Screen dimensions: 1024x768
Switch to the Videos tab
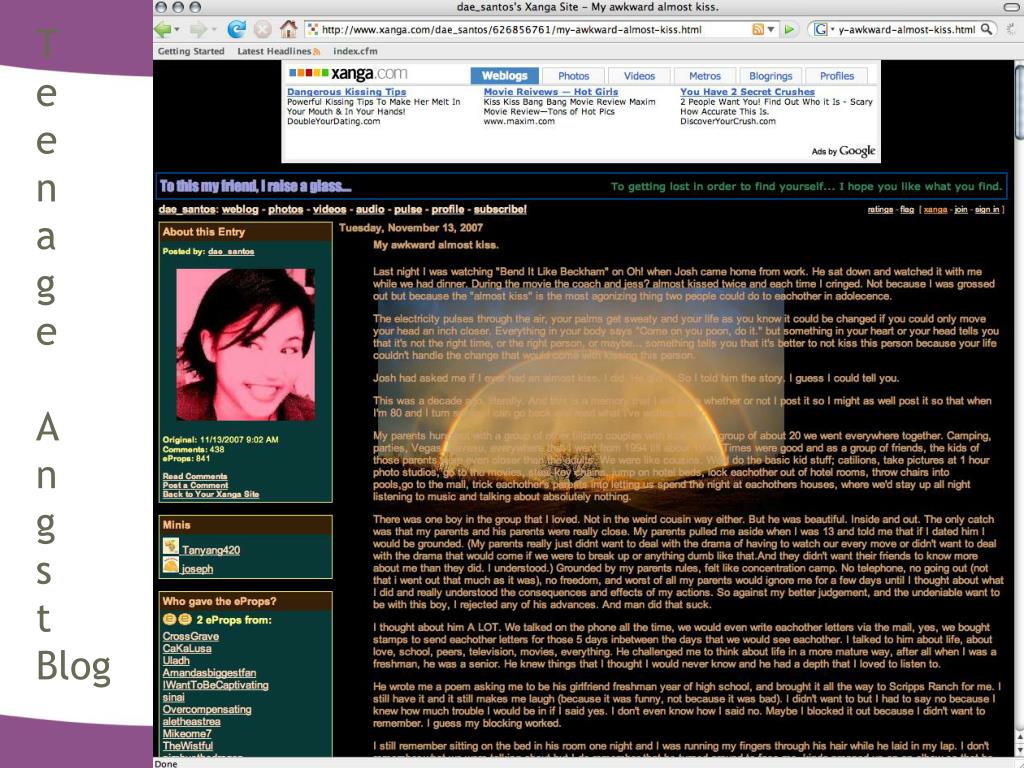[x=639, y=76]
